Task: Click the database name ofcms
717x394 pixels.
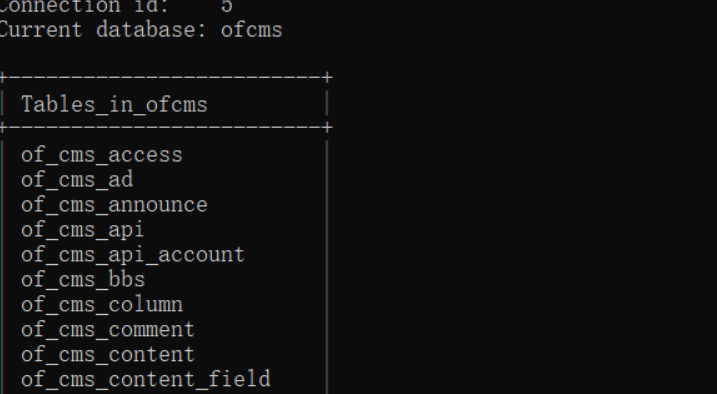Action: [x=251, y=30]
